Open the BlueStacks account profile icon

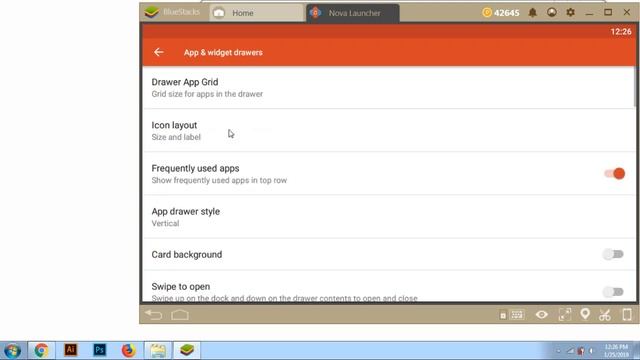point(551,12)
